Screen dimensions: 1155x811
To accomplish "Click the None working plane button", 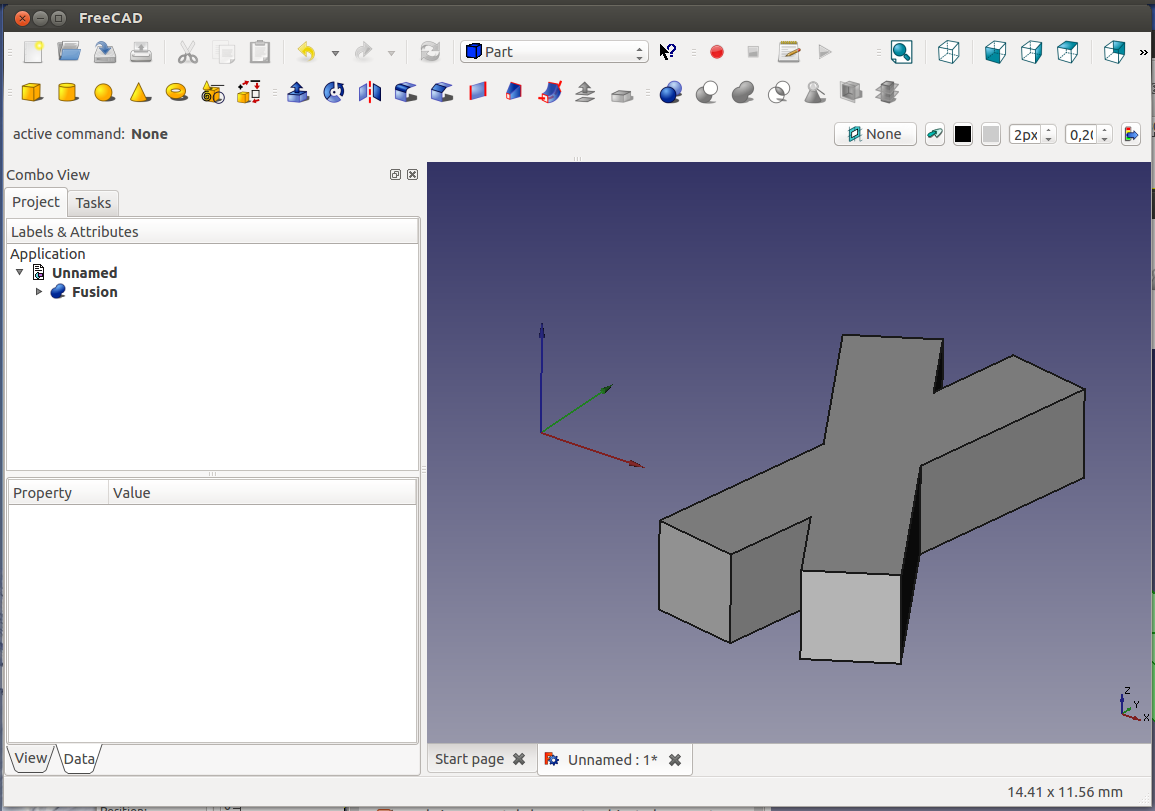I will (875, 134).
